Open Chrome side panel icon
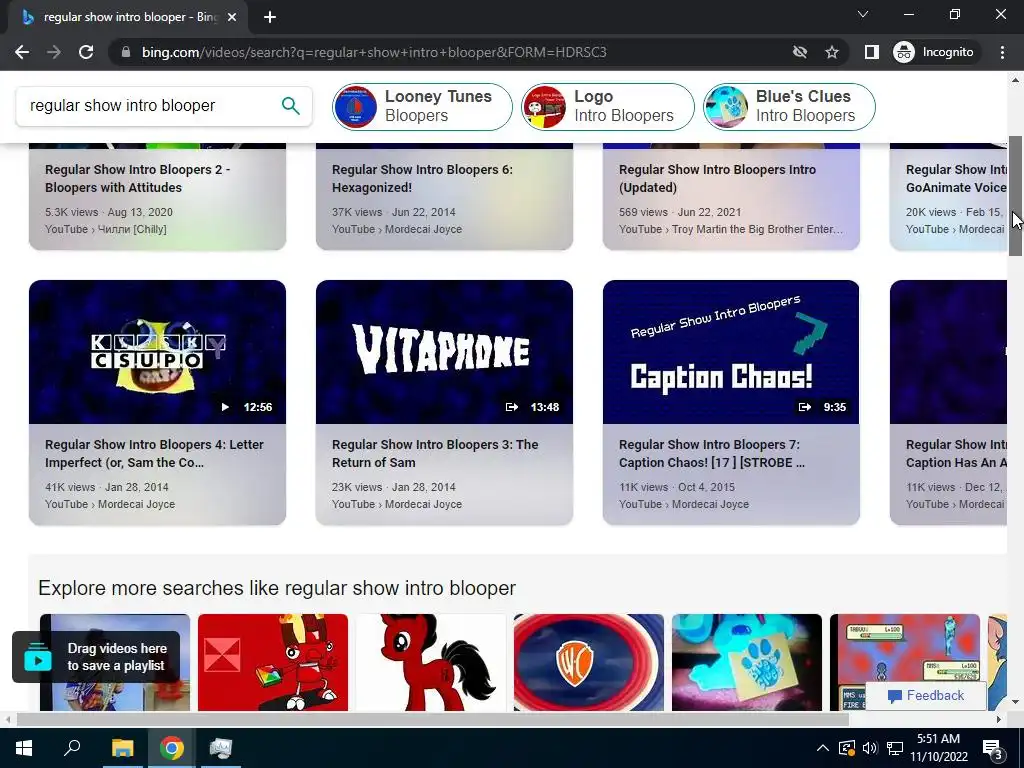Viewport: 1024px width, 768px height. pyautogui.click(x=871, y=52)
